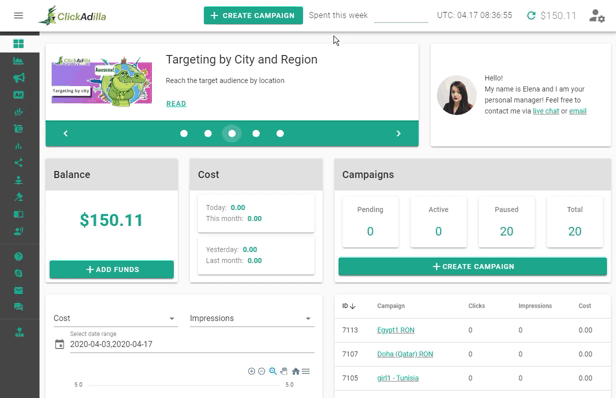
Task: Click the Paused campaigns count card
Action: coord(506,222)
